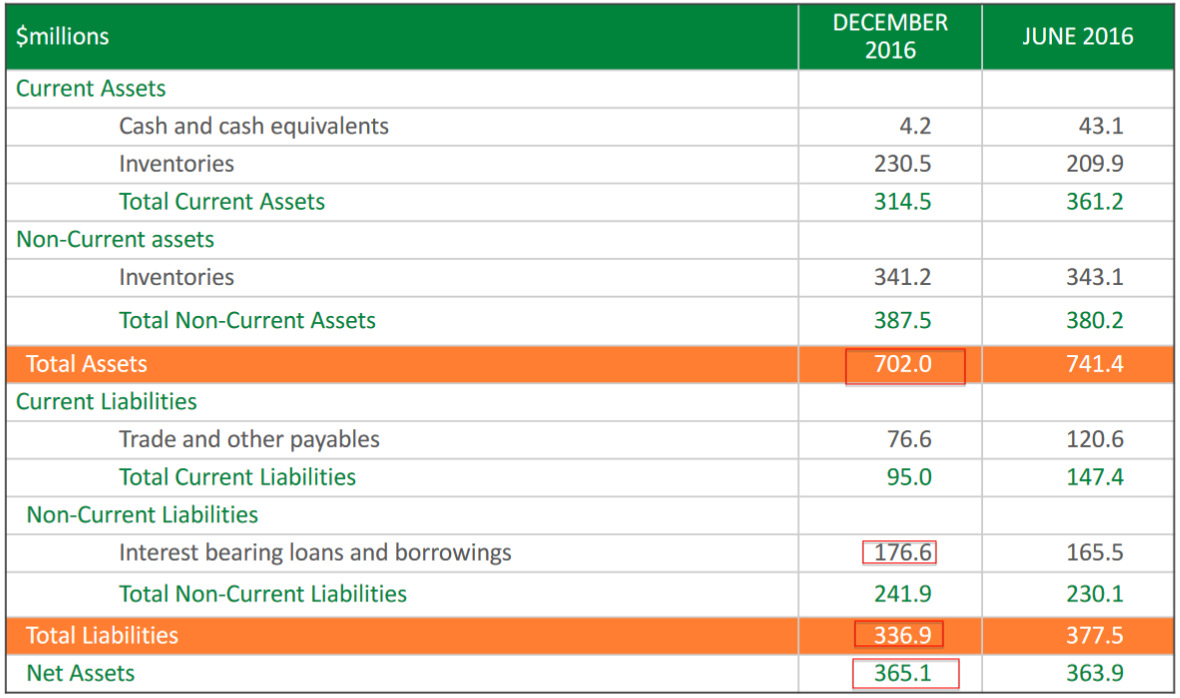
Task: Click the December cash value 4.2
Action: pos(914,126)
